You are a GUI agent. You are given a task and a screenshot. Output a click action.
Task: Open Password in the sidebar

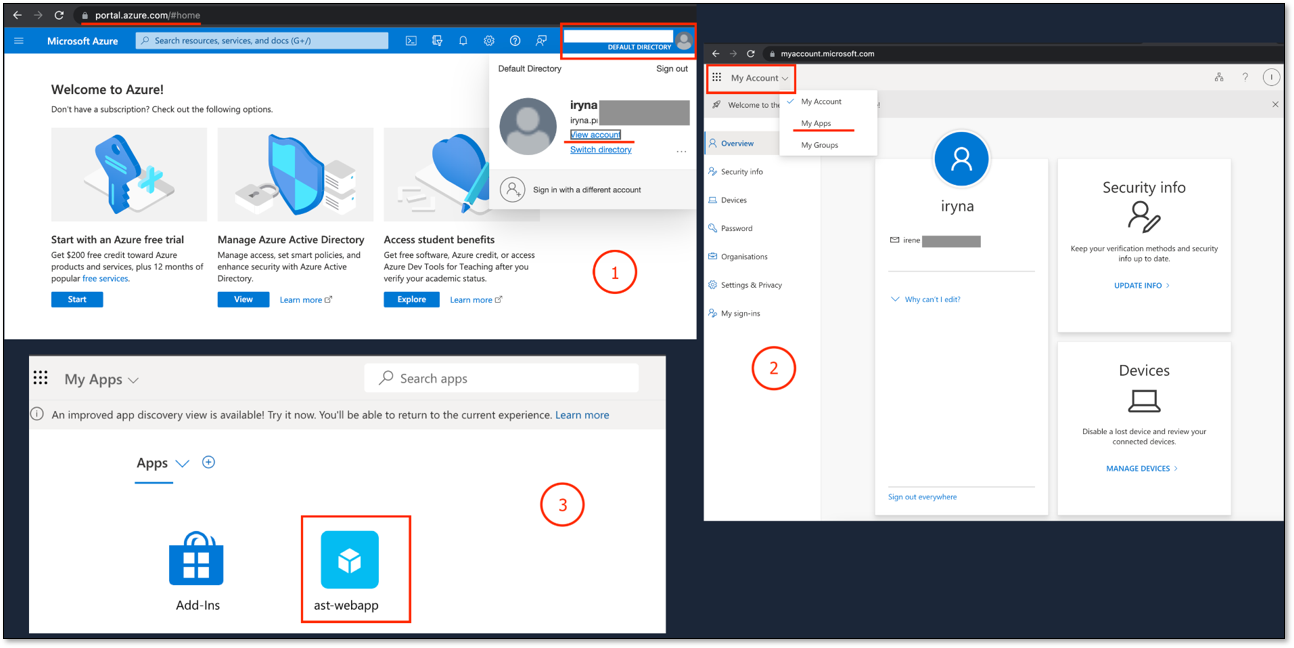pyautogui.click(x=730, y=228)
